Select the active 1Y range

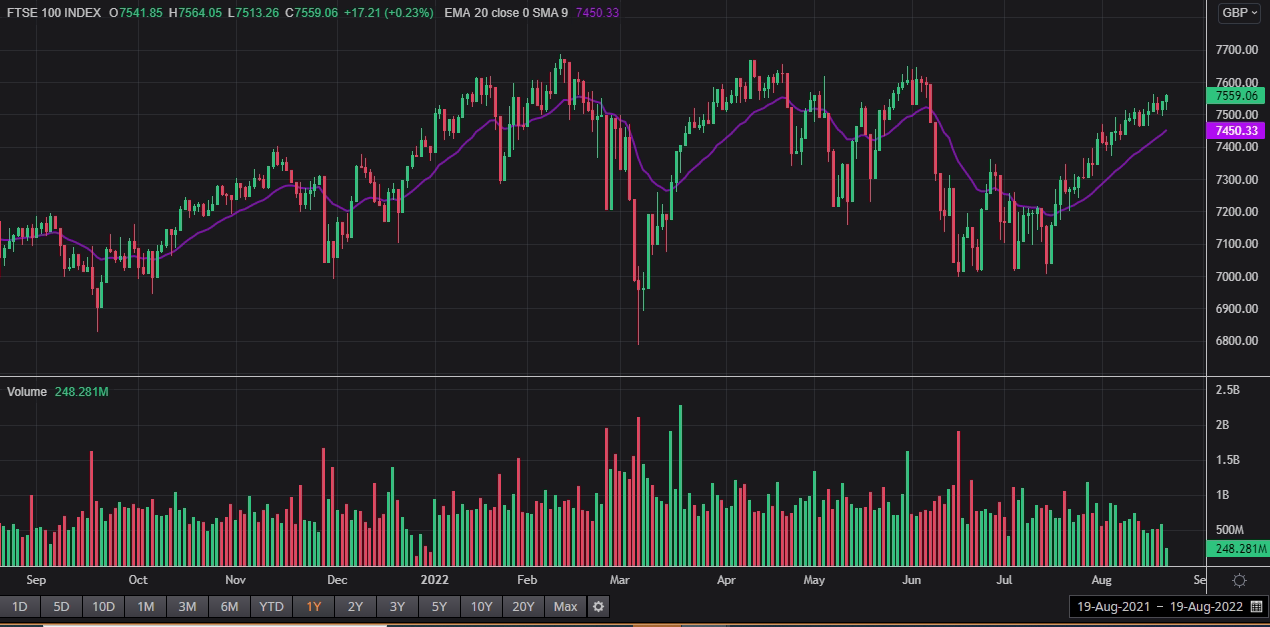click(x=314, y=606)
